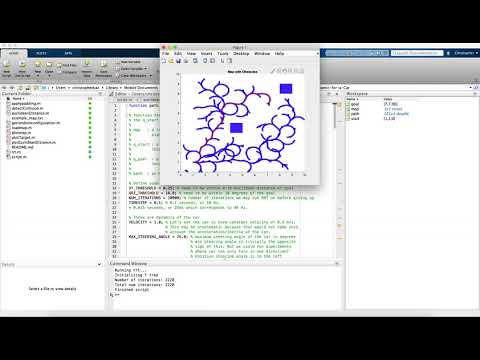The image size is (480, 360).
Task: Select README.md in Current Folder
Action: (22, 147)
